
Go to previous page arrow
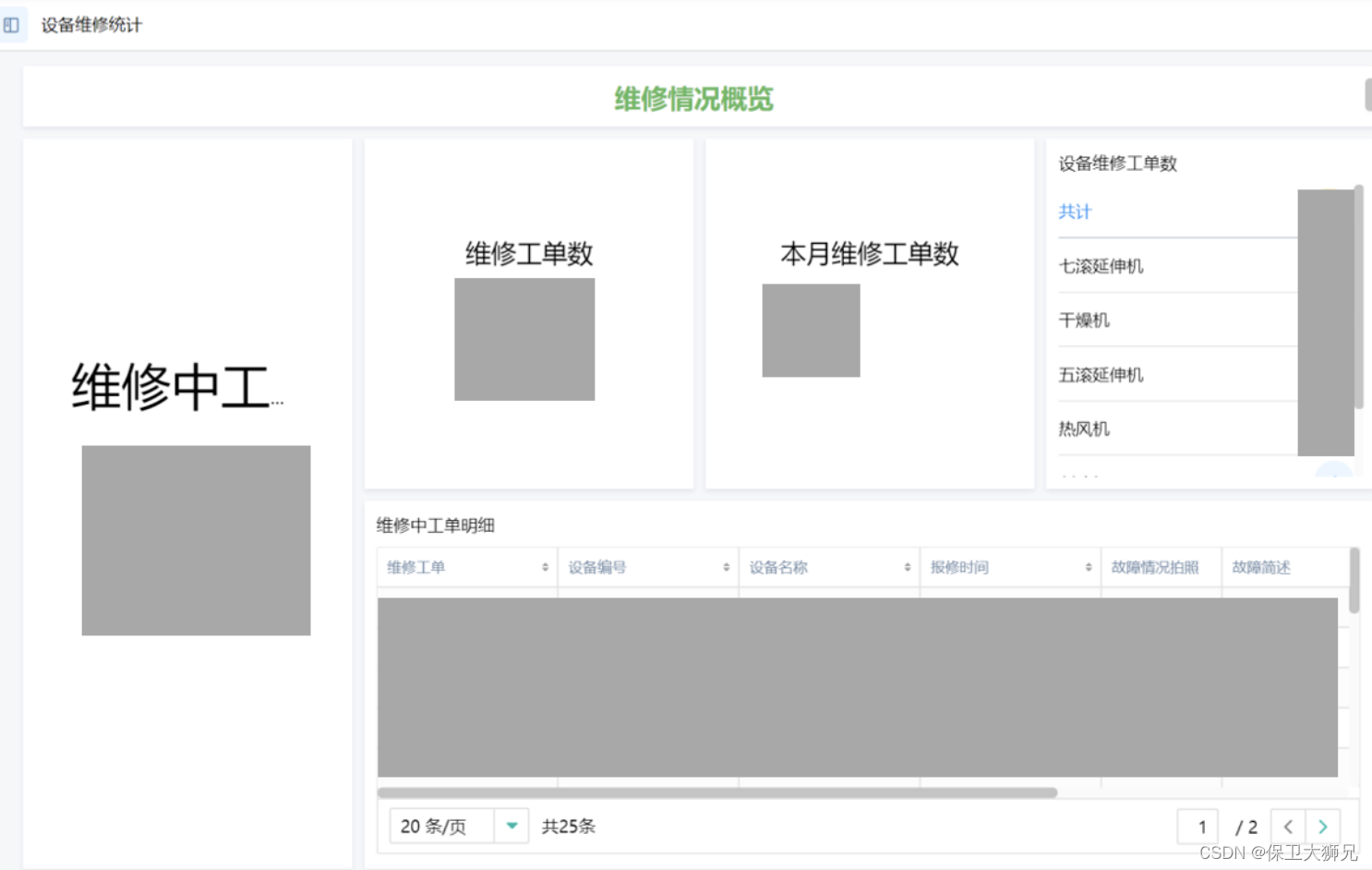click(x=1288, y=827)
